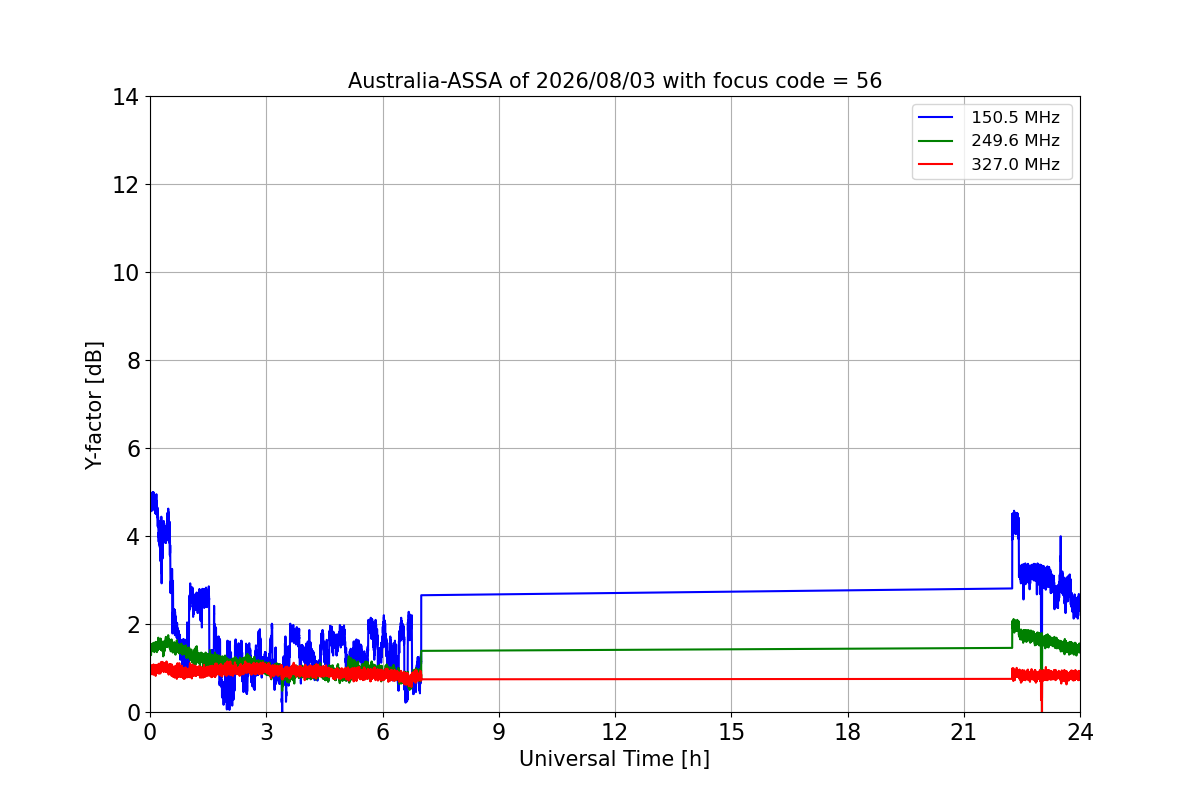This screenshot has width=1200, height=800.
Task: Click the x-axis tick label 21
Action: [964, 732]
